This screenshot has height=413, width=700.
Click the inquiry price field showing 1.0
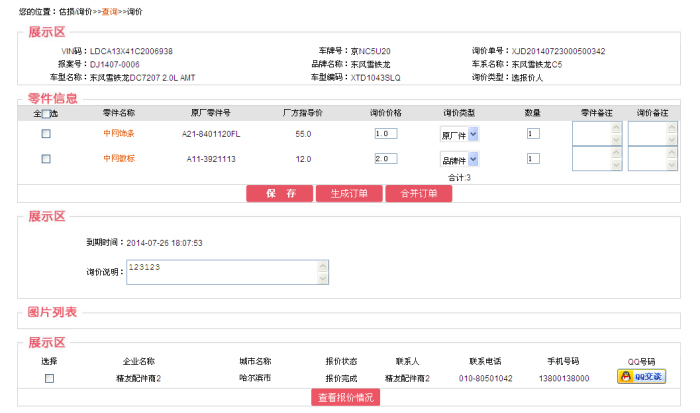tap(386, 133)
